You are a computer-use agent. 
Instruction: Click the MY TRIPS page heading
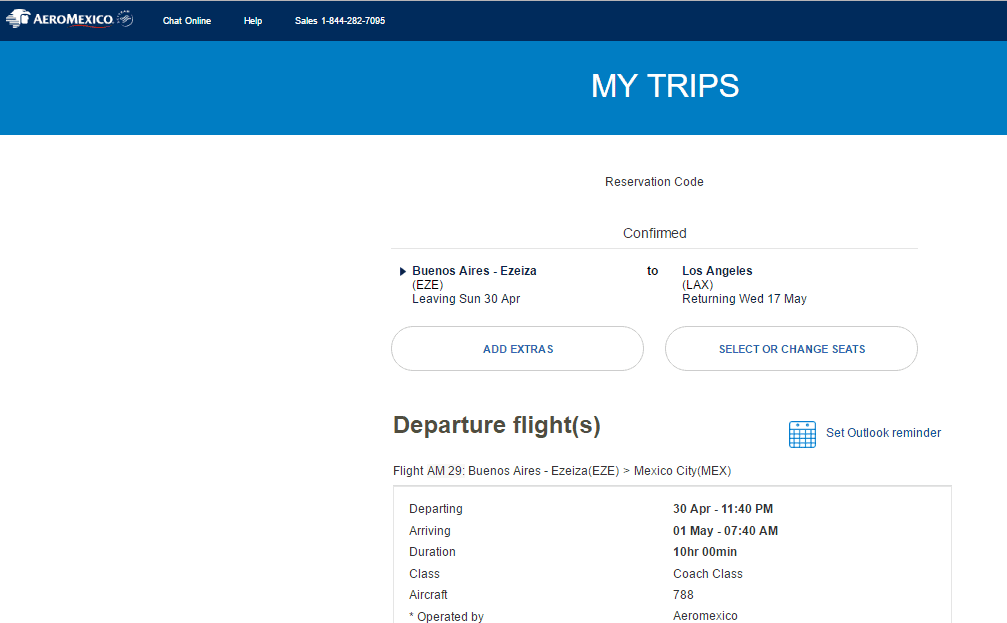coord(665,86)
